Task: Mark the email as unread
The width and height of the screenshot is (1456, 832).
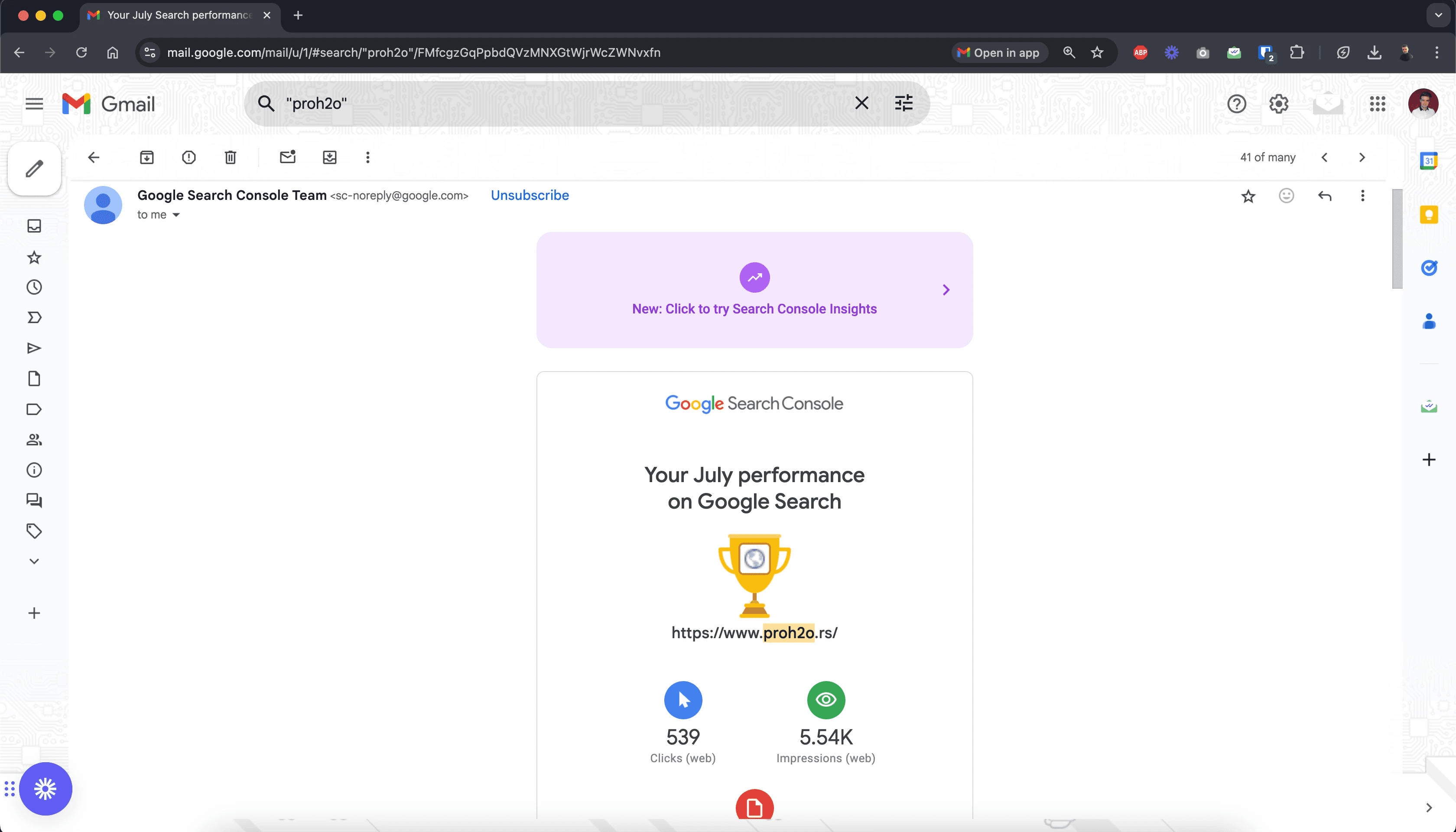Action: [x=287, y=157]
